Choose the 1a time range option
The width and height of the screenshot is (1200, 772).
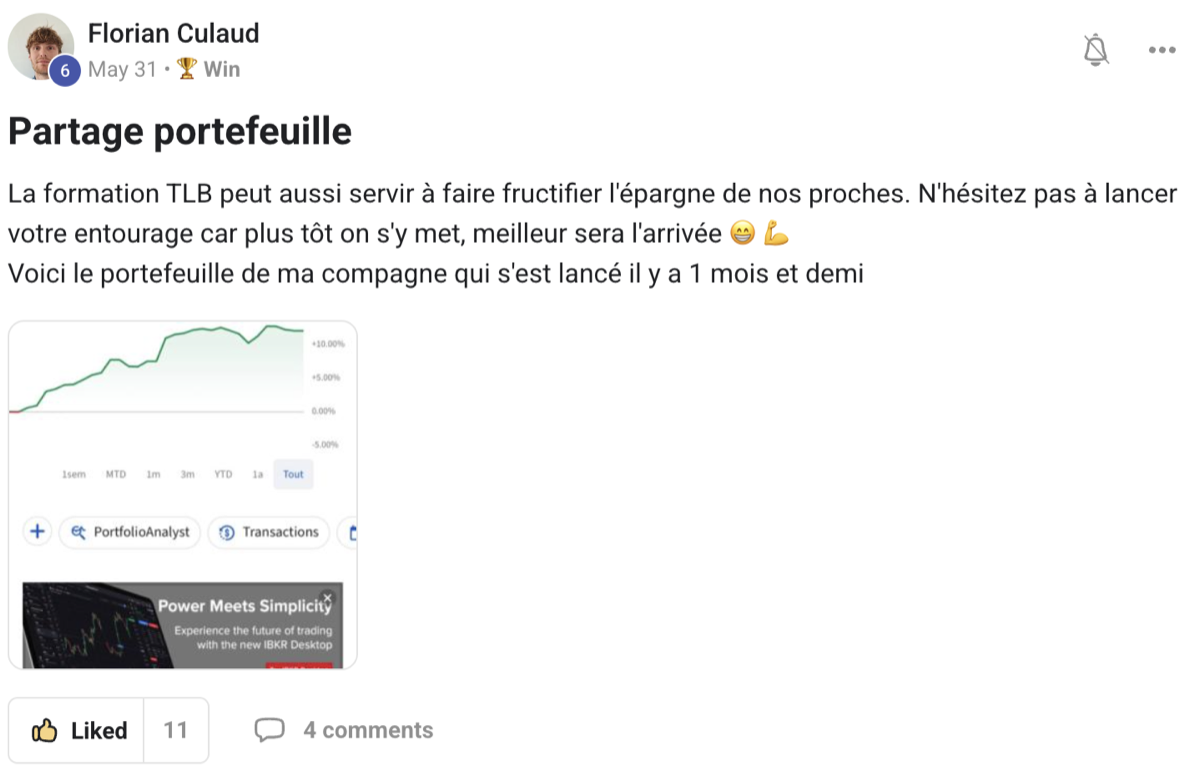pos(258,474)
